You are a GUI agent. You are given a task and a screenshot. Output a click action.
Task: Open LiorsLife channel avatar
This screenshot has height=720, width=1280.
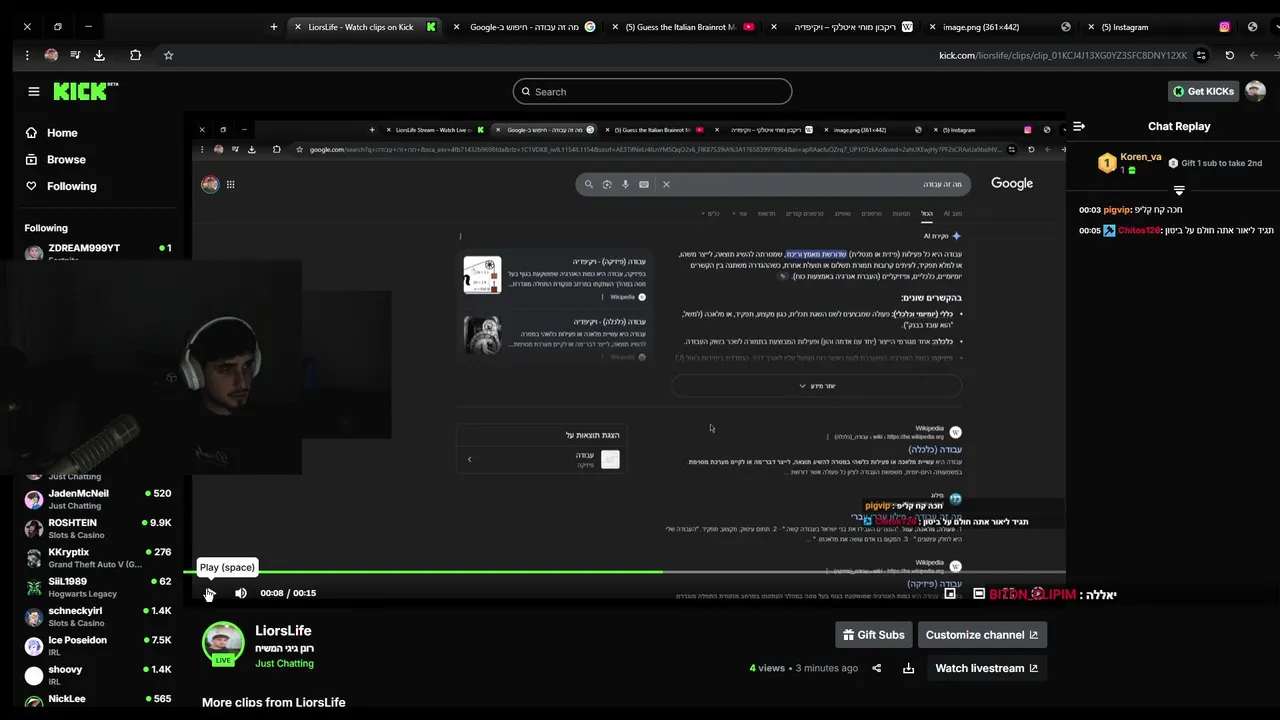point(223,644)
